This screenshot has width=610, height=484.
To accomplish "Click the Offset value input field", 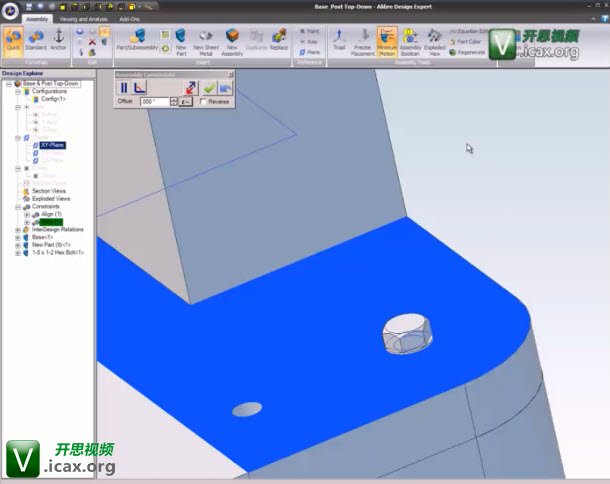I will 156,101.
